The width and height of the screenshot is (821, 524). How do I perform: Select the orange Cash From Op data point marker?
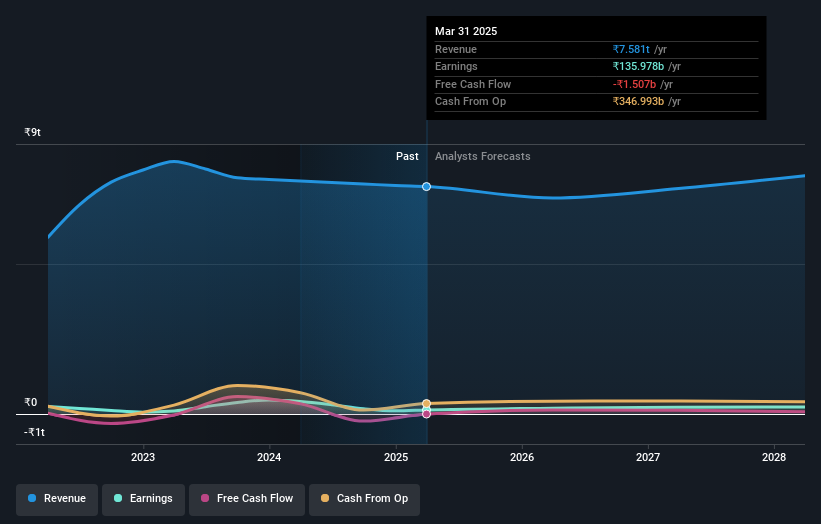coord(427,404)
